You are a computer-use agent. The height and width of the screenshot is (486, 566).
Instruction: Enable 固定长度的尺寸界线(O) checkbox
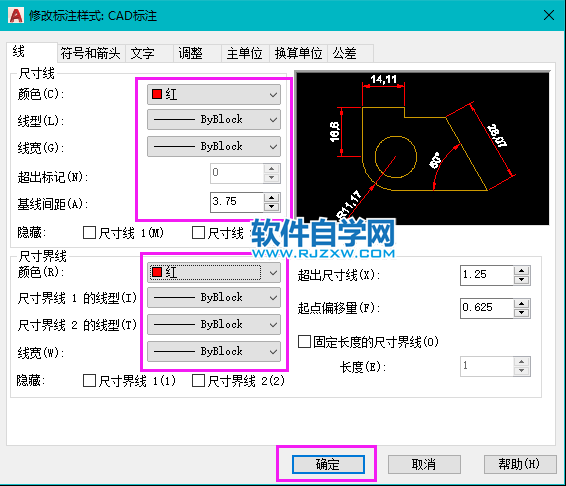[304, 342]
